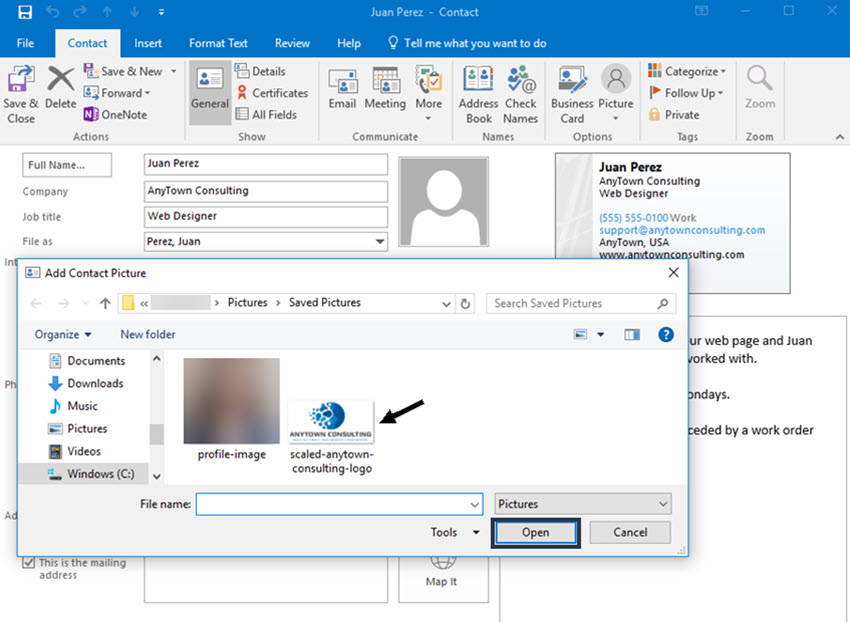Click the Save icon in title bar
Screen dimensions: 850x622
coord(25,12)
